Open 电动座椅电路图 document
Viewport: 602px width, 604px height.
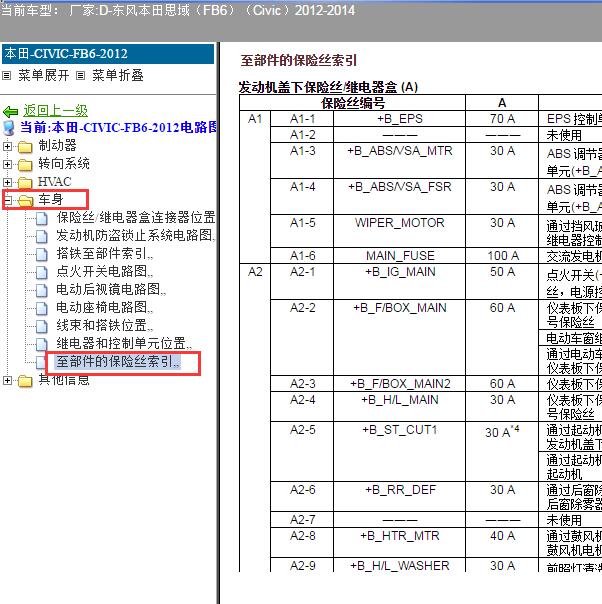point(105,307)
